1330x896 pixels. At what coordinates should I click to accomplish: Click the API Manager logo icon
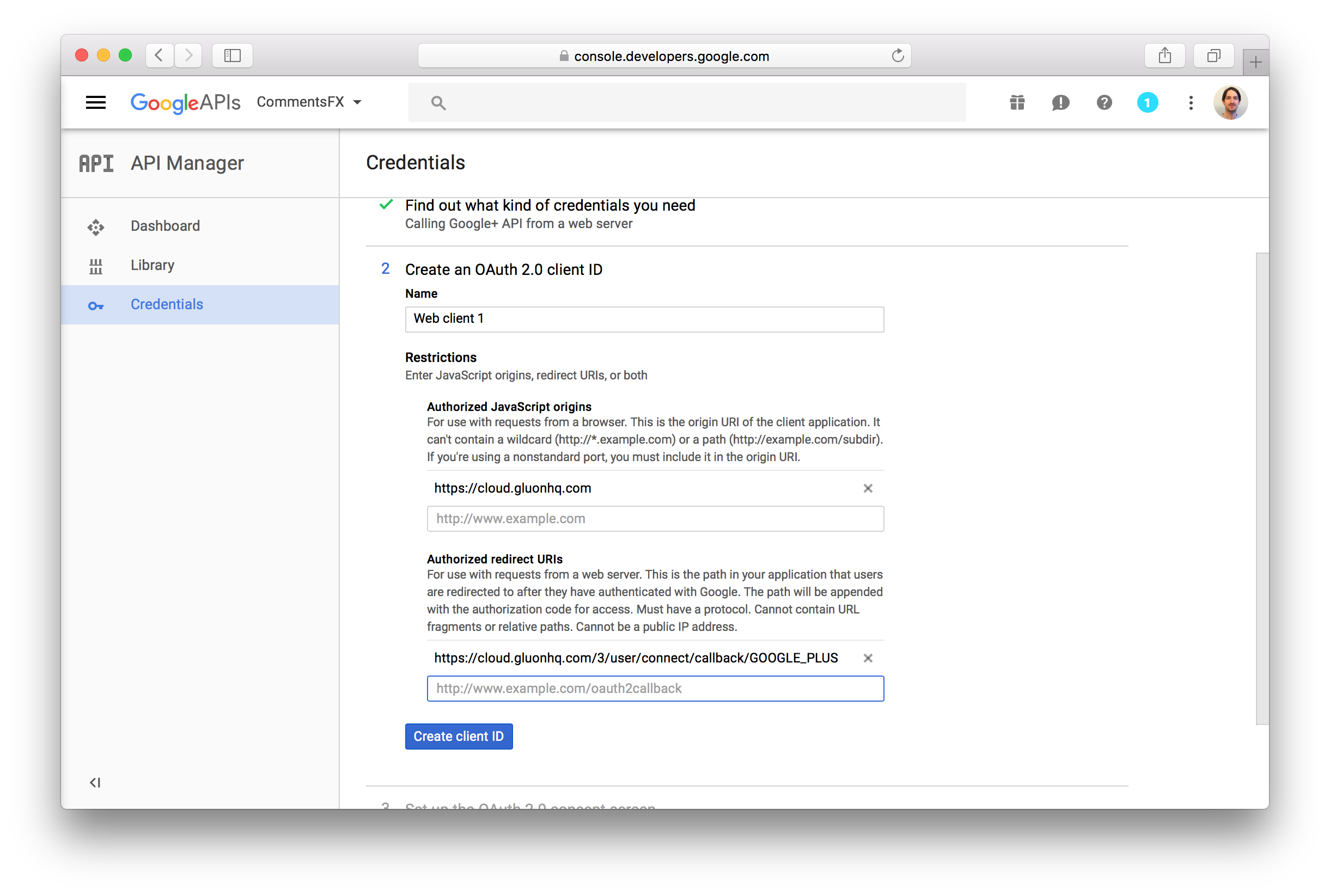(x=96, y=163)
